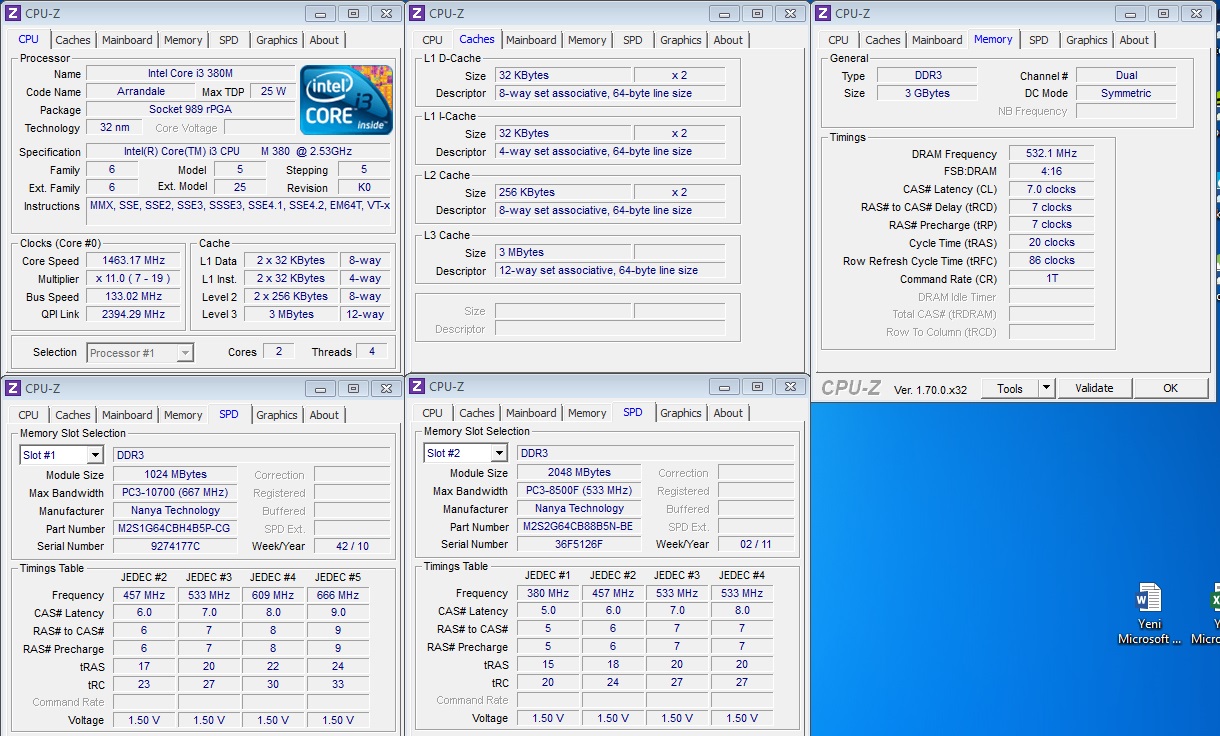Click the Part Number M2S2G64CB88B5N-BE
The height and width of the screenshot is (736, 1220).
pos(579,526)
